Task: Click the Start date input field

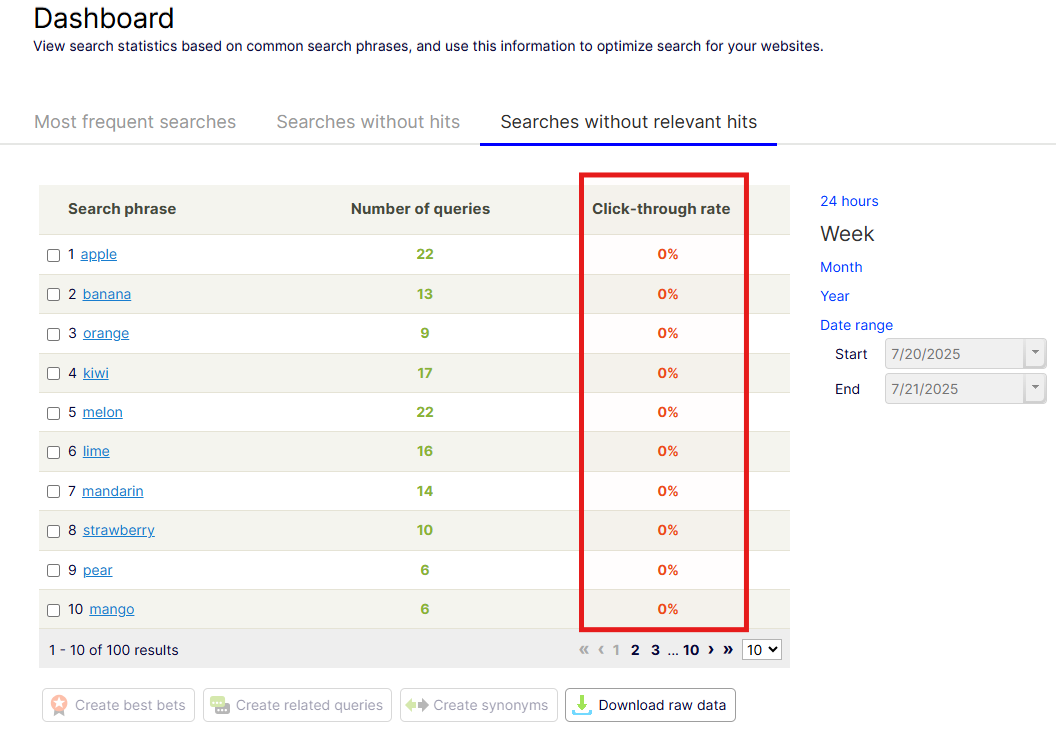Action: [x=953, y=353]
